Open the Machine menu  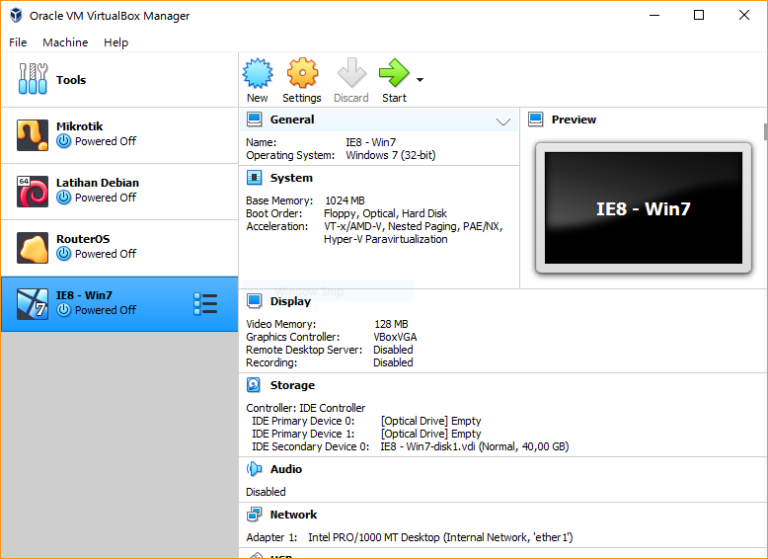[x=65, y=43]
